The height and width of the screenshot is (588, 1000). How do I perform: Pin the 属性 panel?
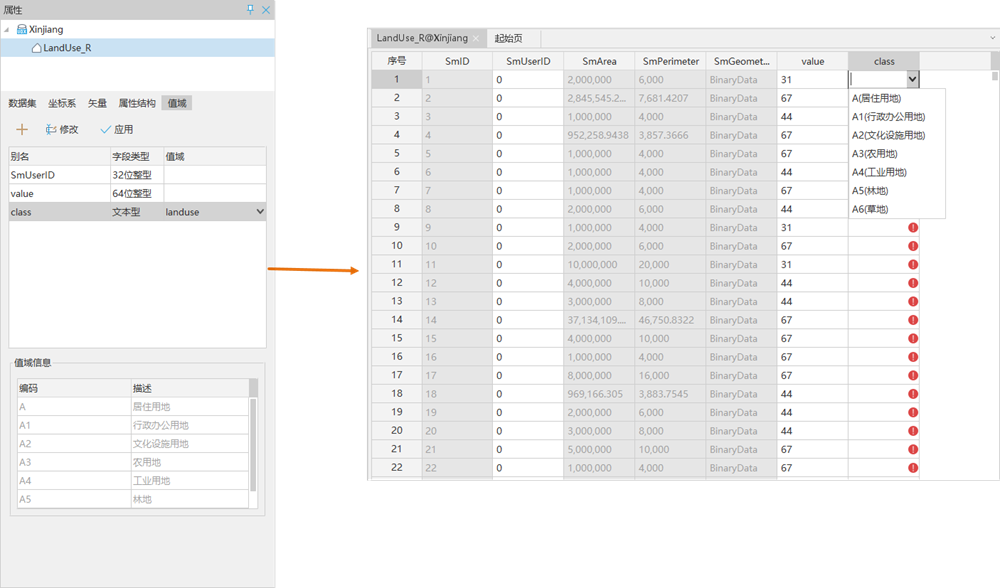click(250, 9)
